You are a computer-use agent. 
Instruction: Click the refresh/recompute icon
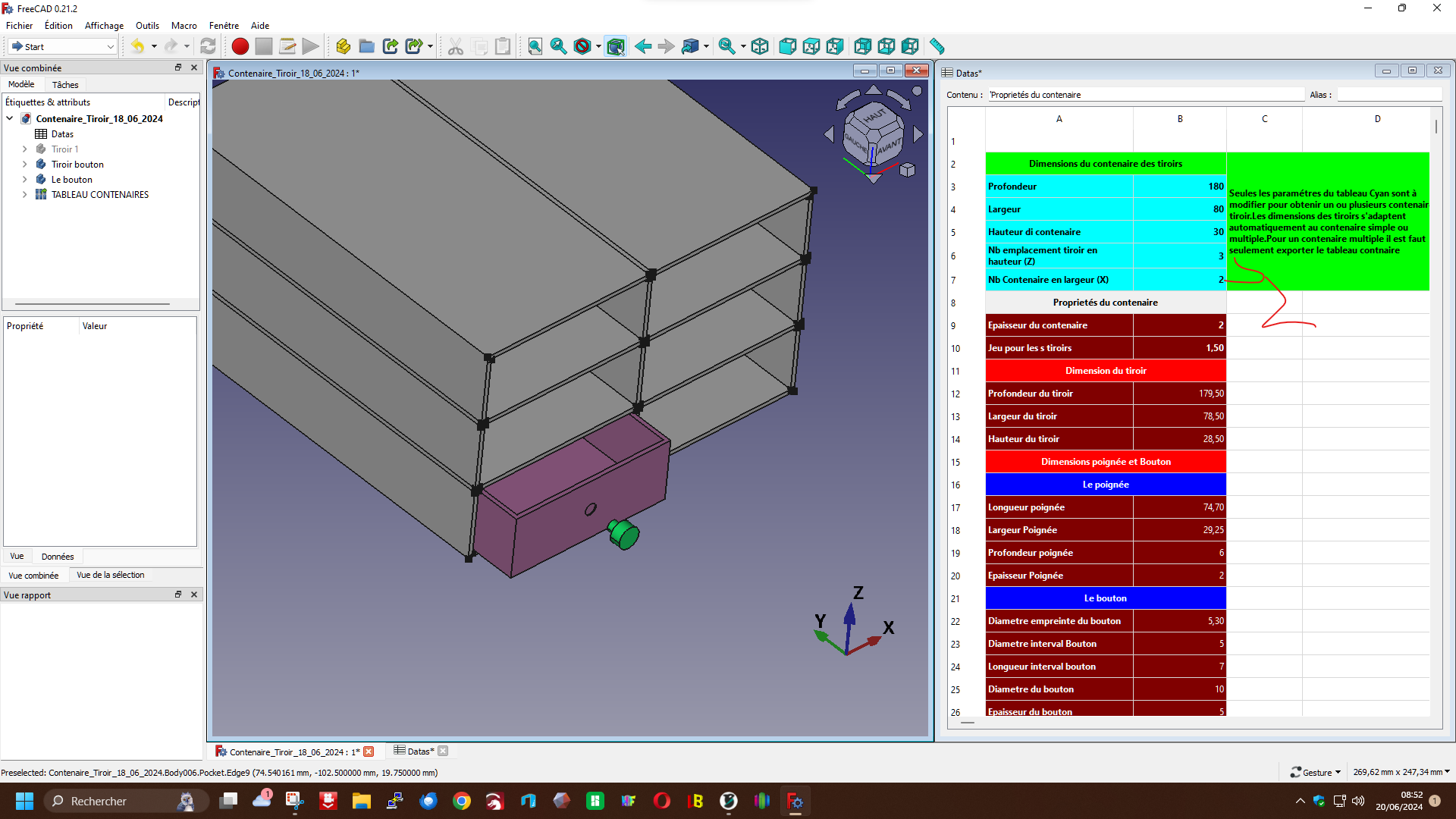[208, 46]
